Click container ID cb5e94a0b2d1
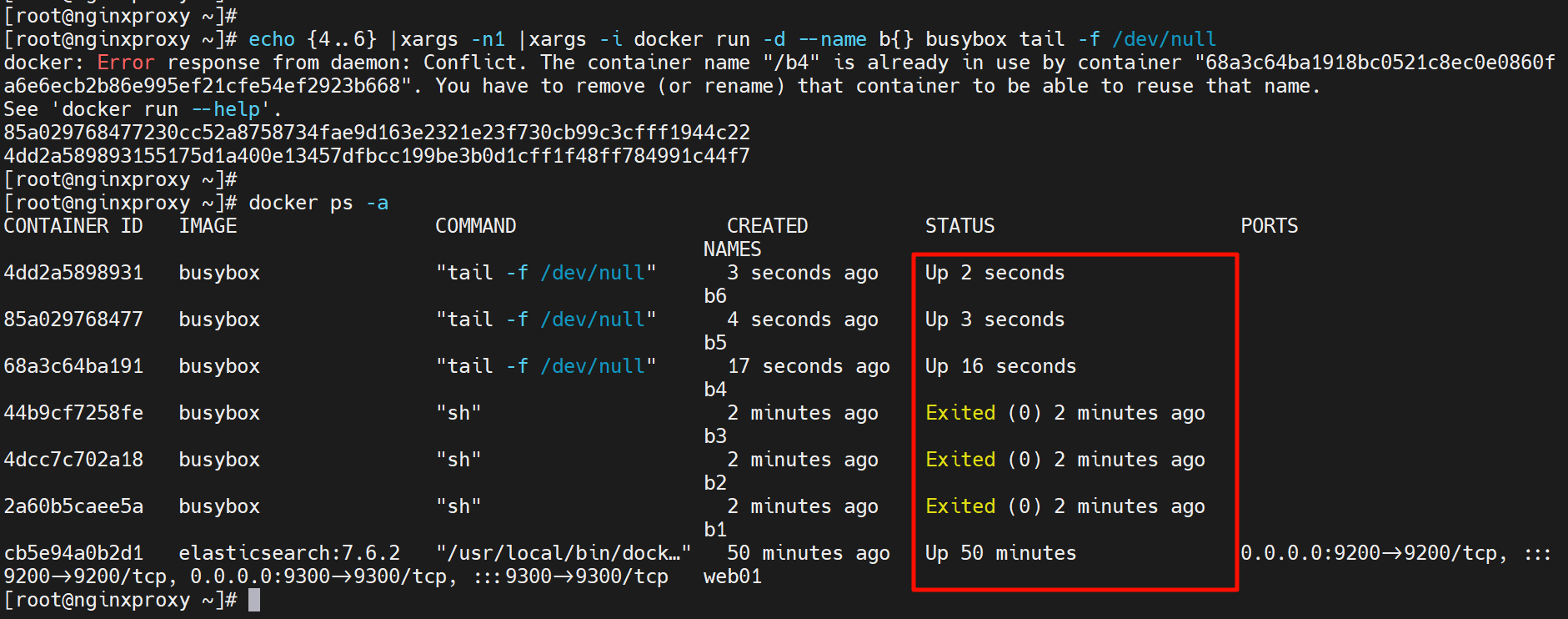The image size is (1568, 619). point(73,553)
